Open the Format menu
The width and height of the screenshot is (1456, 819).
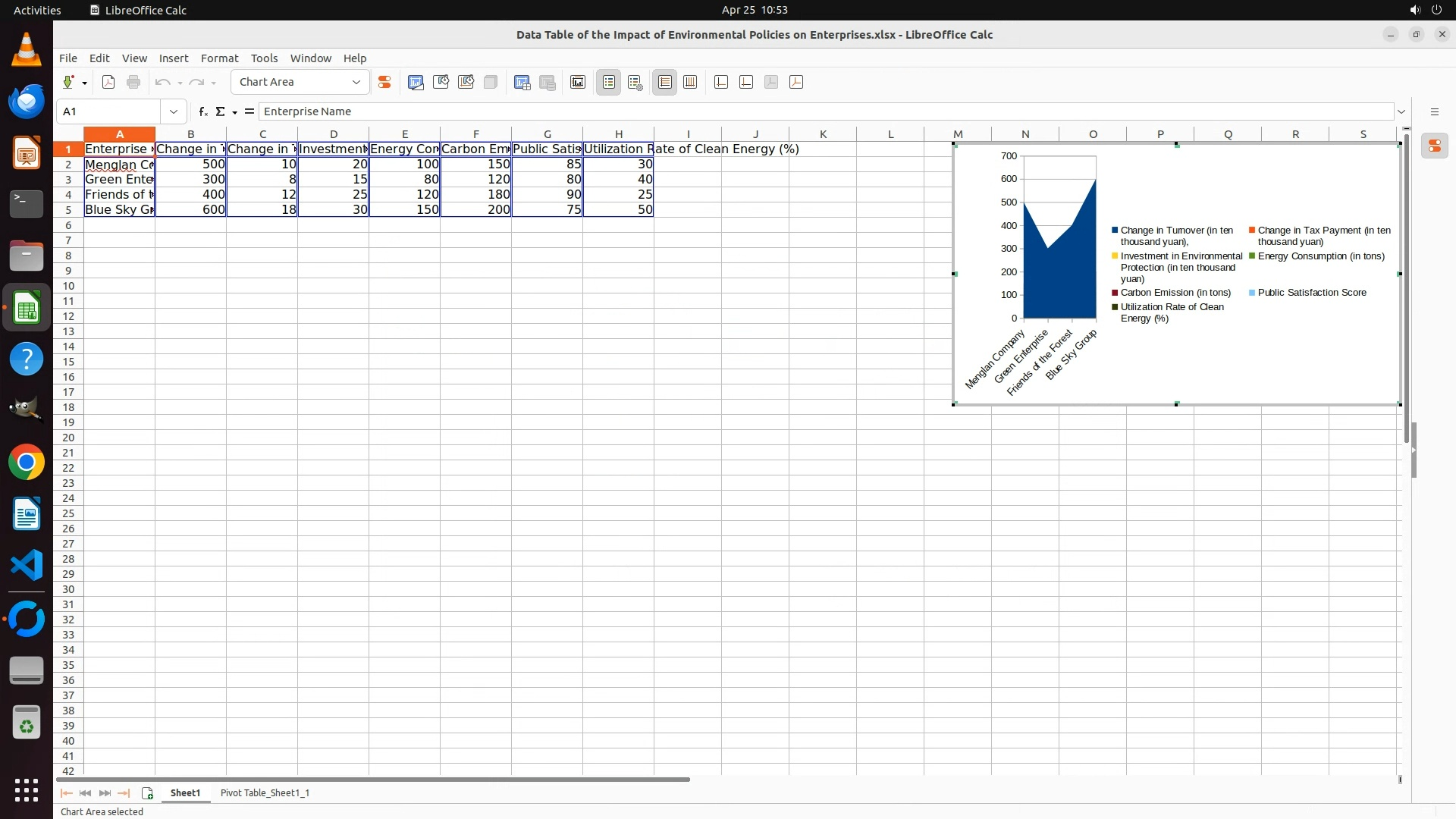pos(219,58)
